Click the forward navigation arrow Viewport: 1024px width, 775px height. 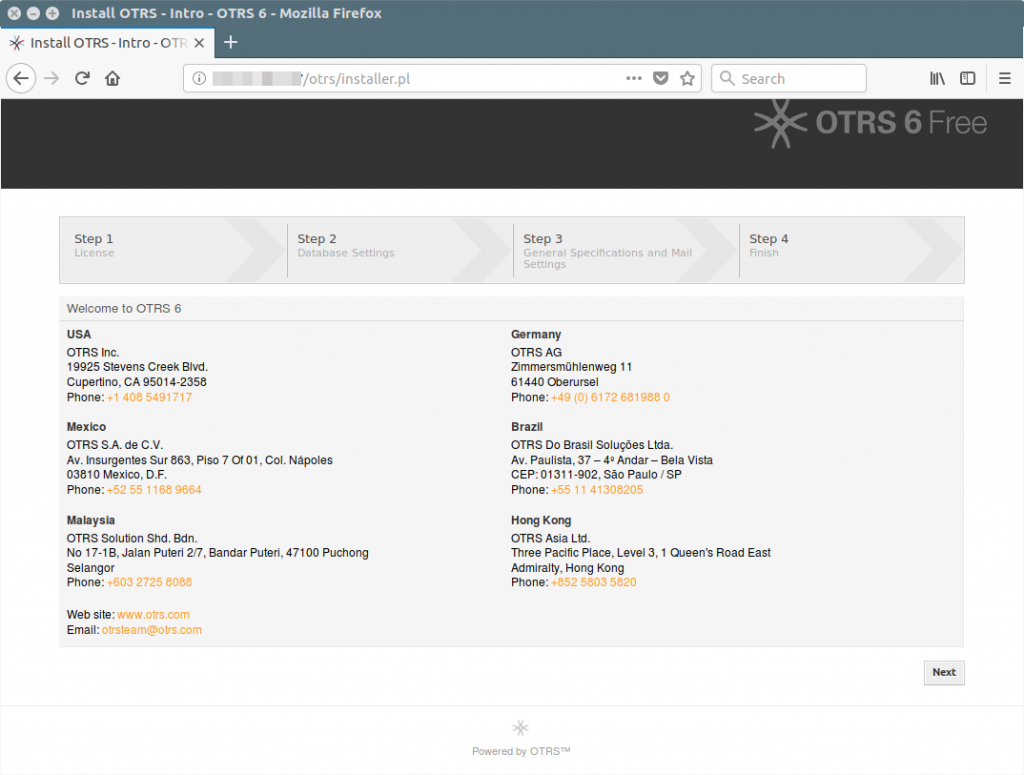[50, 78]
